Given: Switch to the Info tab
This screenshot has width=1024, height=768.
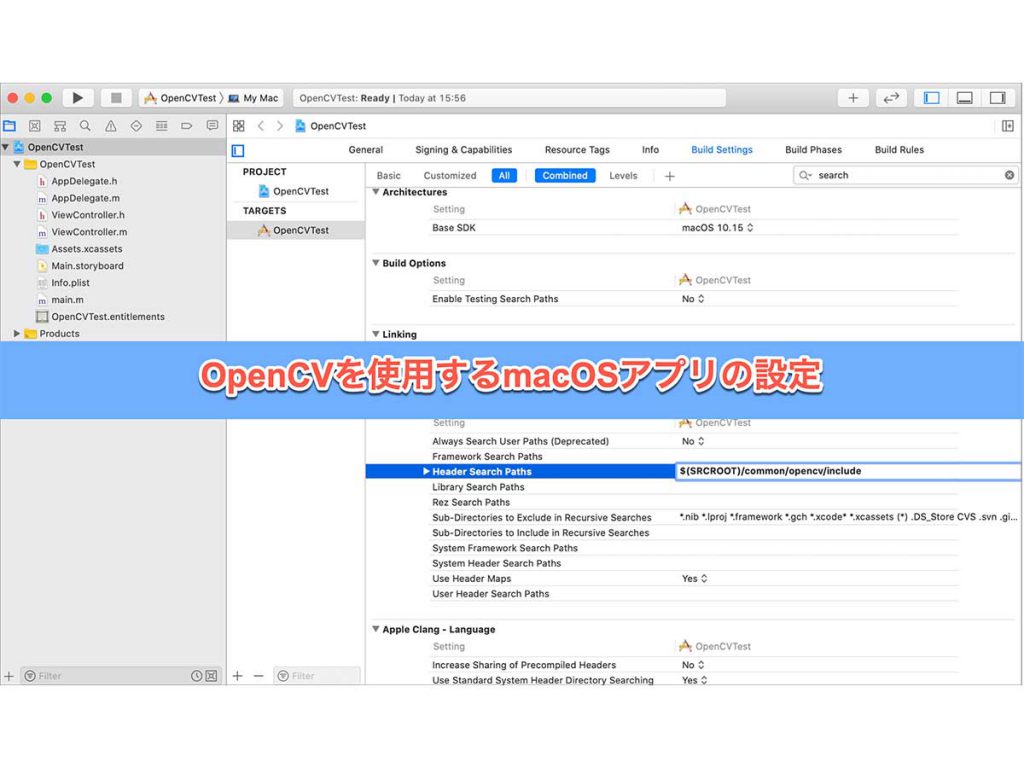Looking at the screenshot, I should [x=650, y=150].
